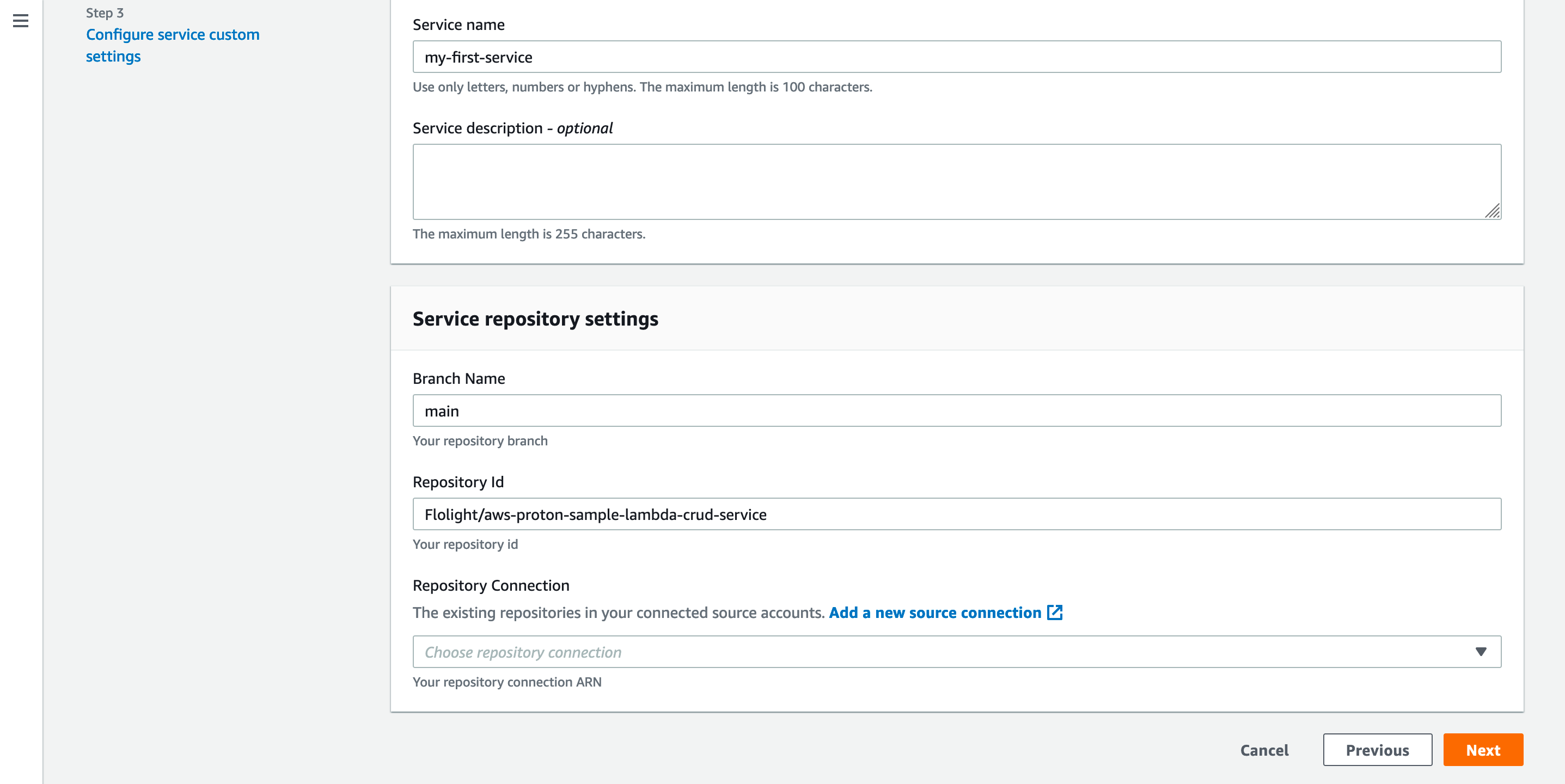This screenshot has height=784, width=1565.
Task: Click the Service repository settings heading
Action: [x=535, y=319]
